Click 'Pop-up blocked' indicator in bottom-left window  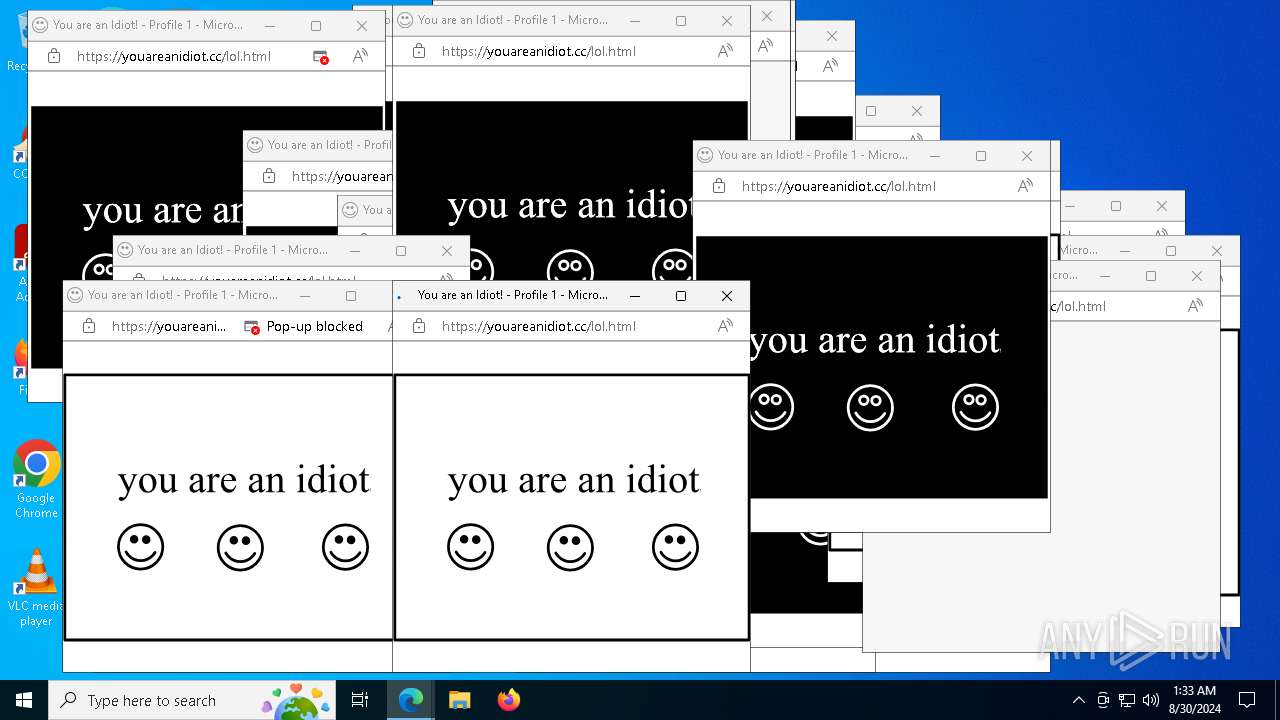pos(304,327)
